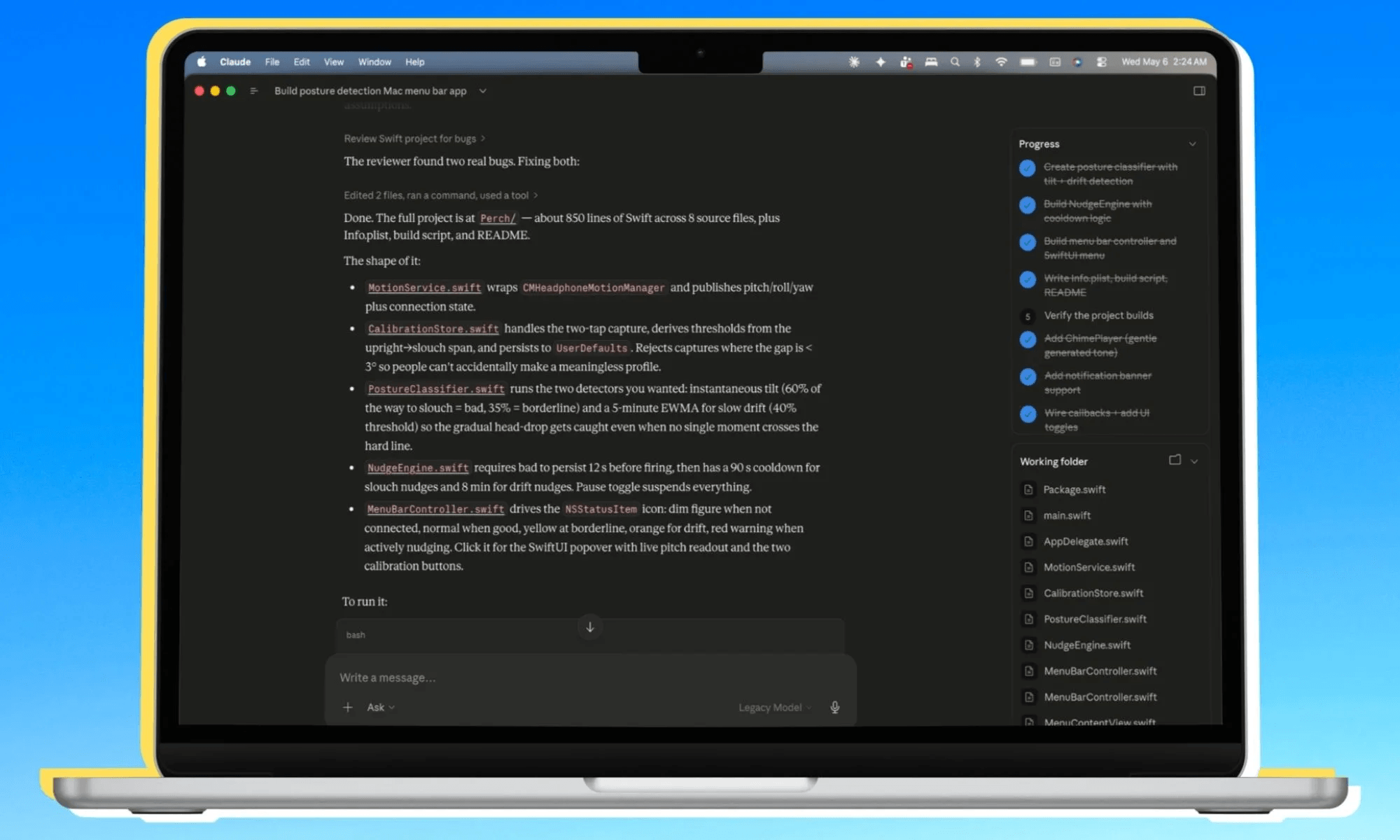
Task: Click the Wi-Fi status icon
Action: [x=1001, y=62]
